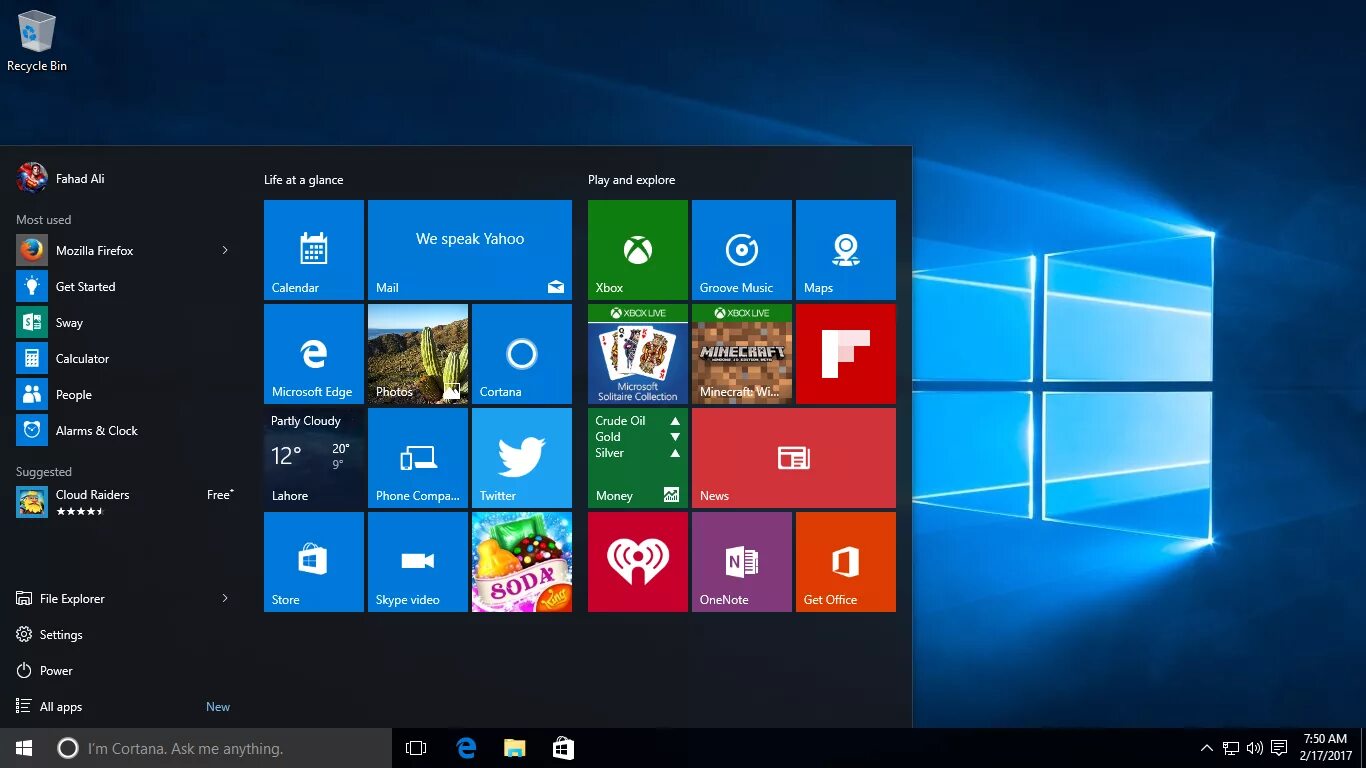This screenshot has height=768, width=1366.
Task: Open the Money tile
Action: pos(638,458)
